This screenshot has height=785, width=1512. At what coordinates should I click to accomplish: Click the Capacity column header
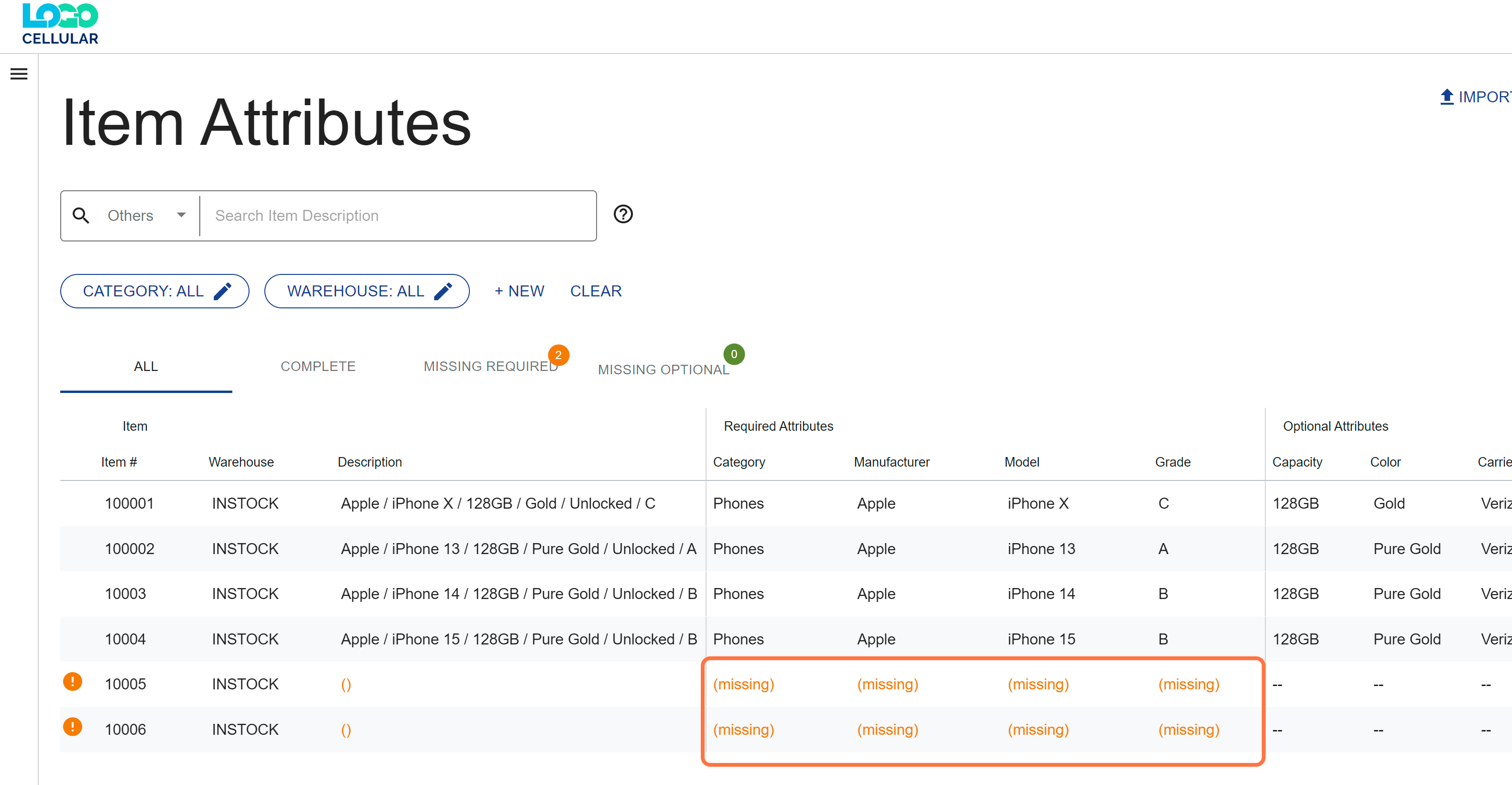coord(1297,462)
